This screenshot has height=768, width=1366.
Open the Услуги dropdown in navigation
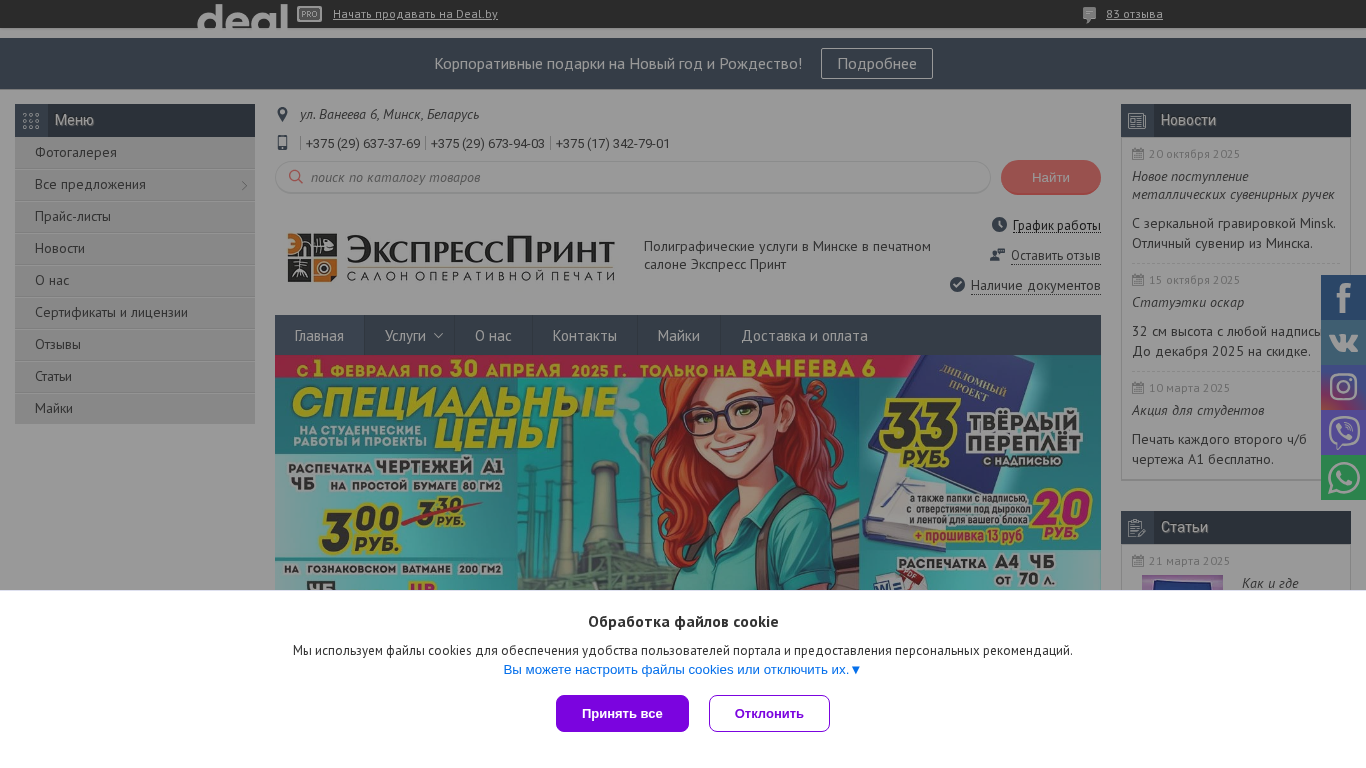[x=409, y=336]
